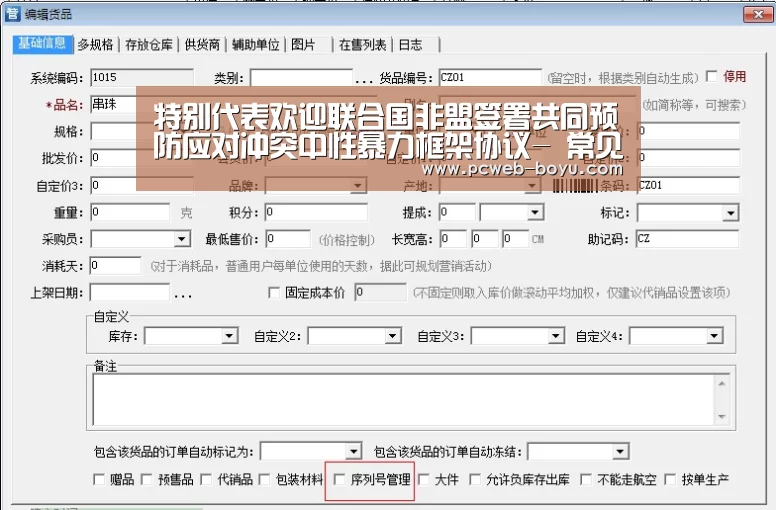Click the 积分 input field
This screenshot has width=776, height=510.
(316, 213)
